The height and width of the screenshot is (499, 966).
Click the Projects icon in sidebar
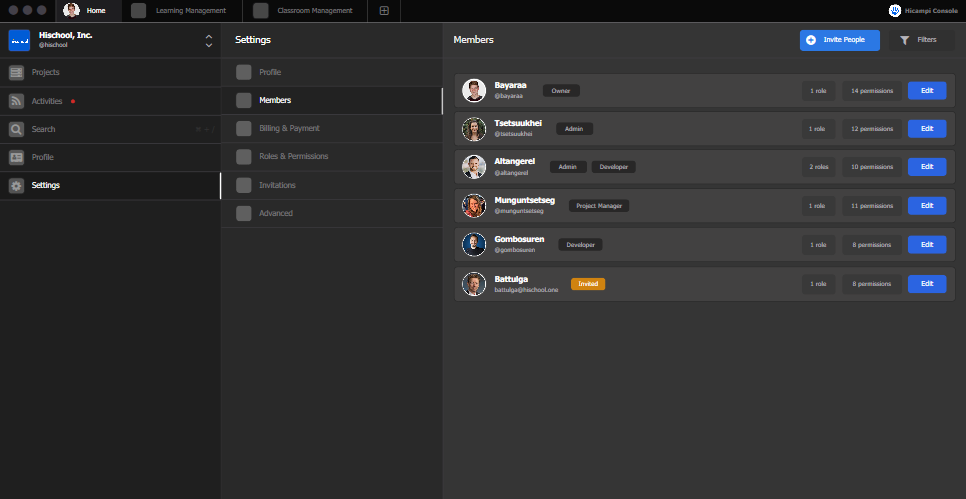(16, 73)
